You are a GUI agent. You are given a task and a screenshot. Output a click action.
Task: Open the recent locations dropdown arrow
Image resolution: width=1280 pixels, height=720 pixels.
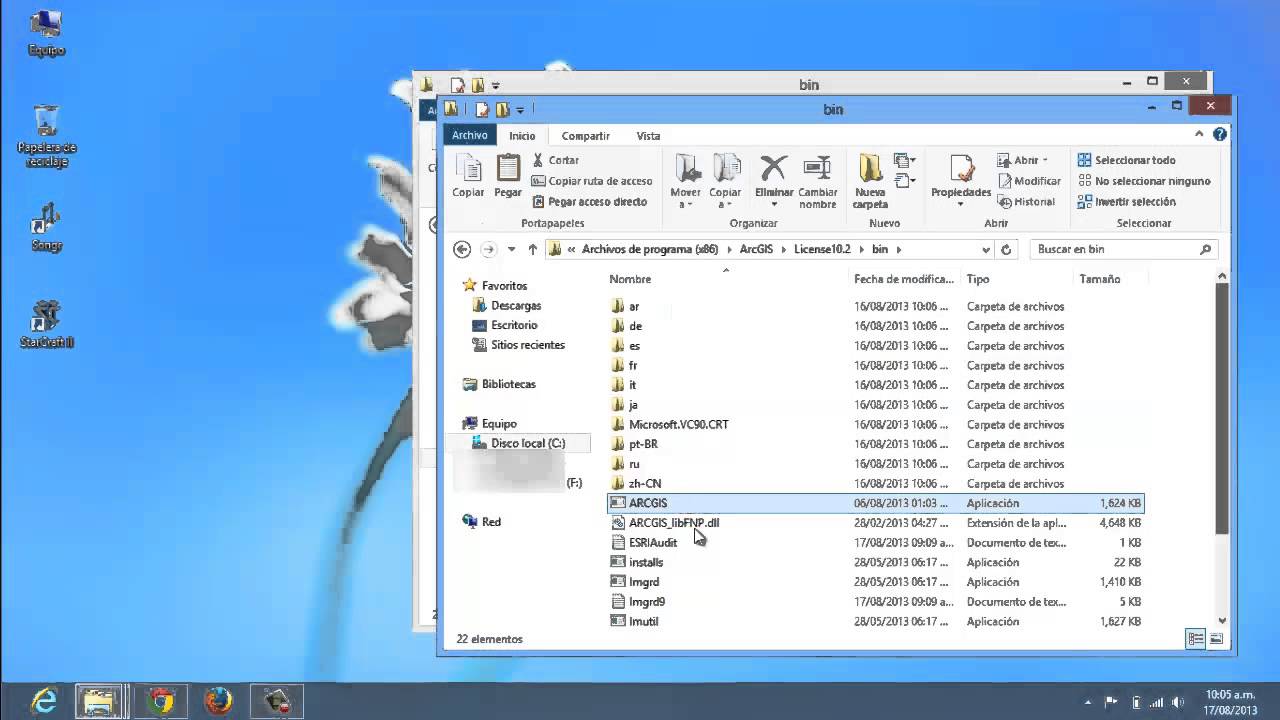(511, 249)
